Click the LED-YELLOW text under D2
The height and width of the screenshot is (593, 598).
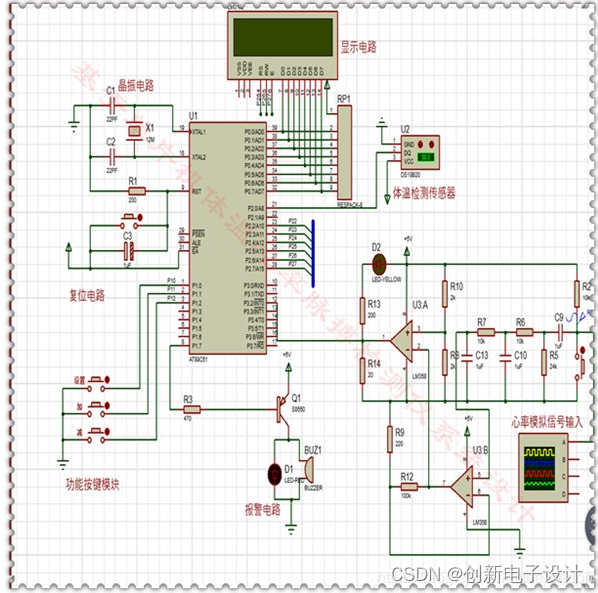386,279
